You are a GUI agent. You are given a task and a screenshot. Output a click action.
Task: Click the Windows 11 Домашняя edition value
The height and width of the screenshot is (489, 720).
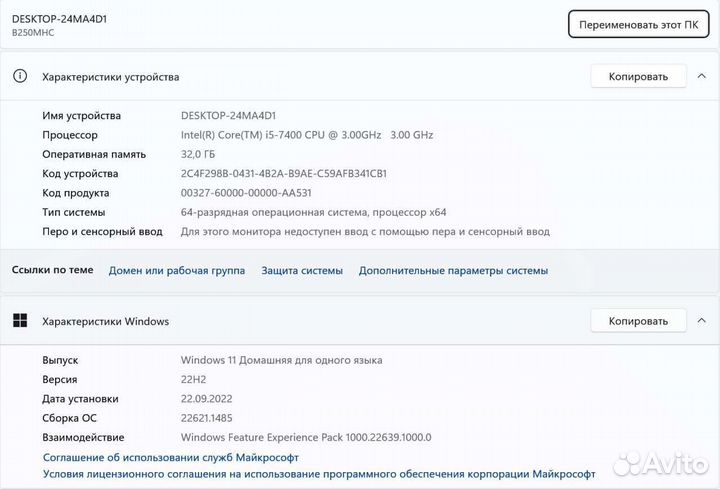tap(281, 360)
